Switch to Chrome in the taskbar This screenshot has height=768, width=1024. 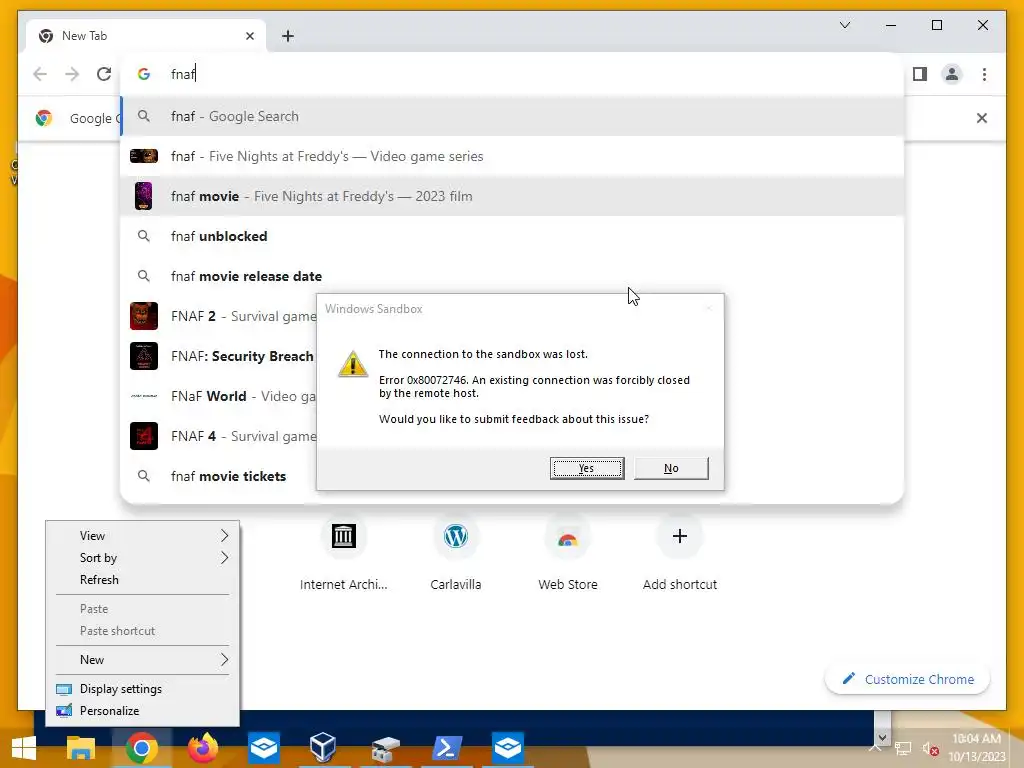[142, 748]
